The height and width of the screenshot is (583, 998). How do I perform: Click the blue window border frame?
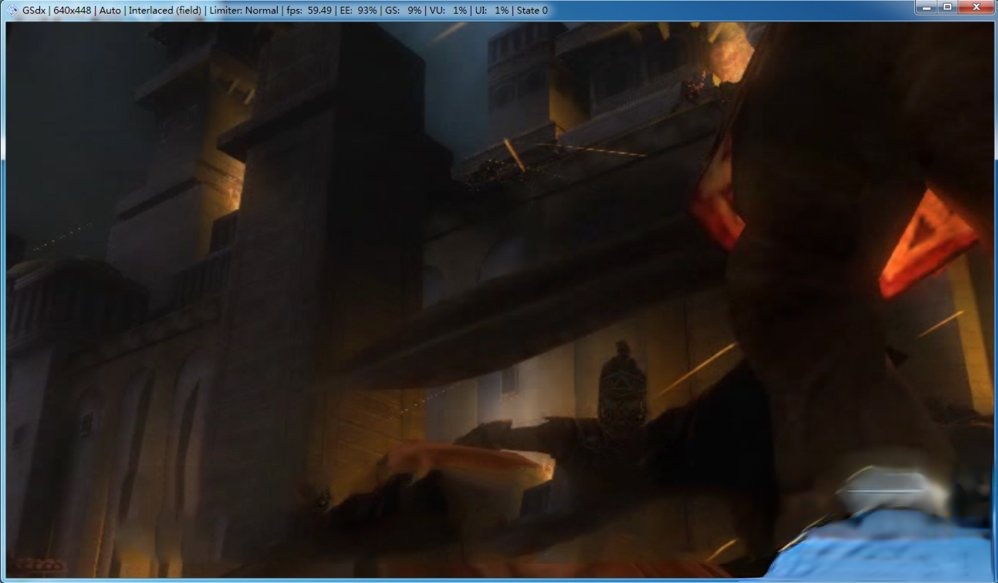[x=2, y=300]
